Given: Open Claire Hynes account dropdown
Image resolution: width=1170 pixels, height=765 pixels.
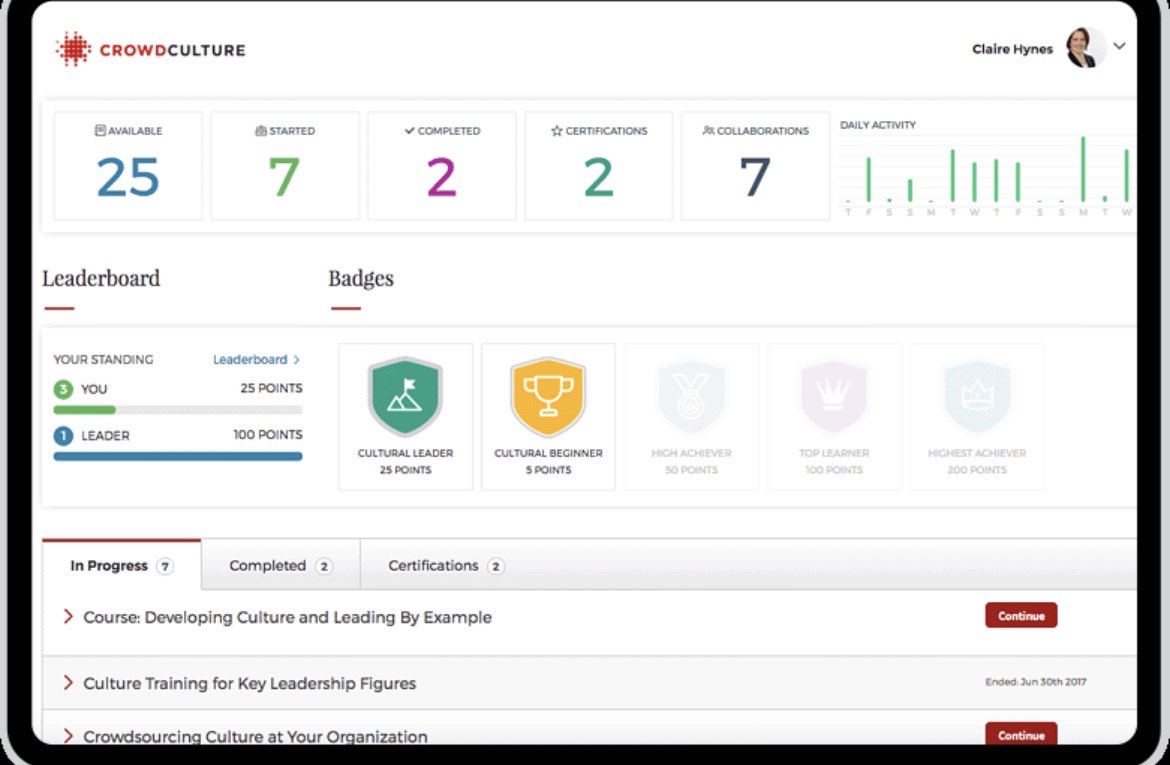Looking at the screenshot, I should 1119,46.
